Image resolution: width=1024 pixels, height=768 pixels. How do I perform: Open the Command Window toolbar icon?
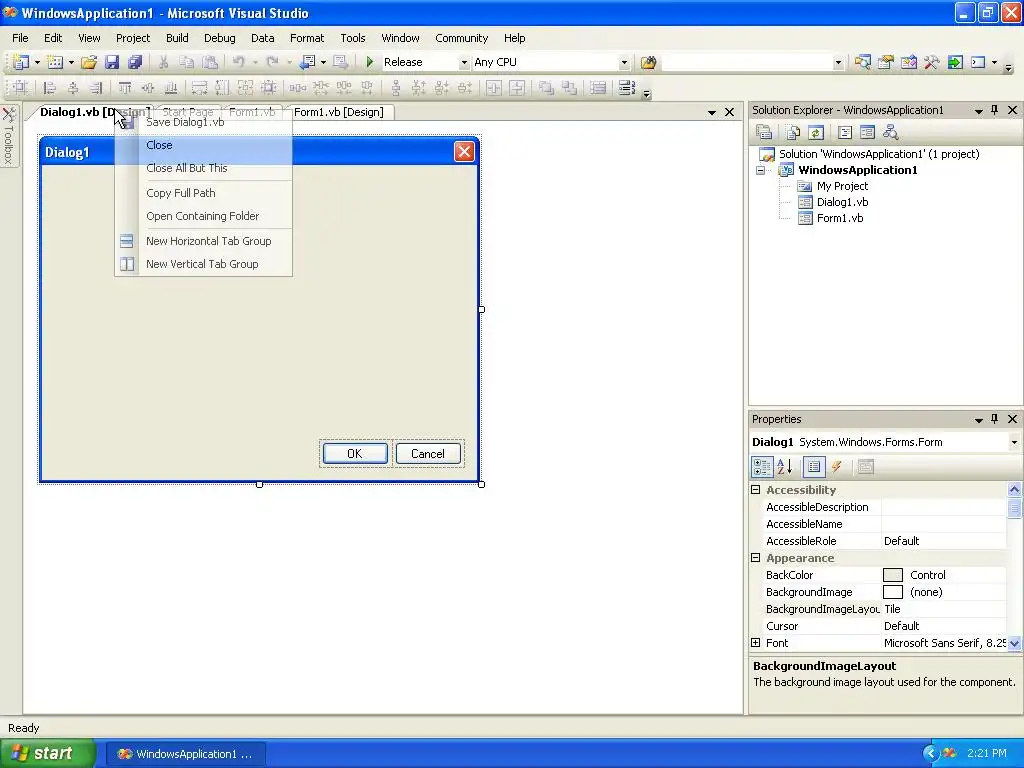tap(978, 62)
